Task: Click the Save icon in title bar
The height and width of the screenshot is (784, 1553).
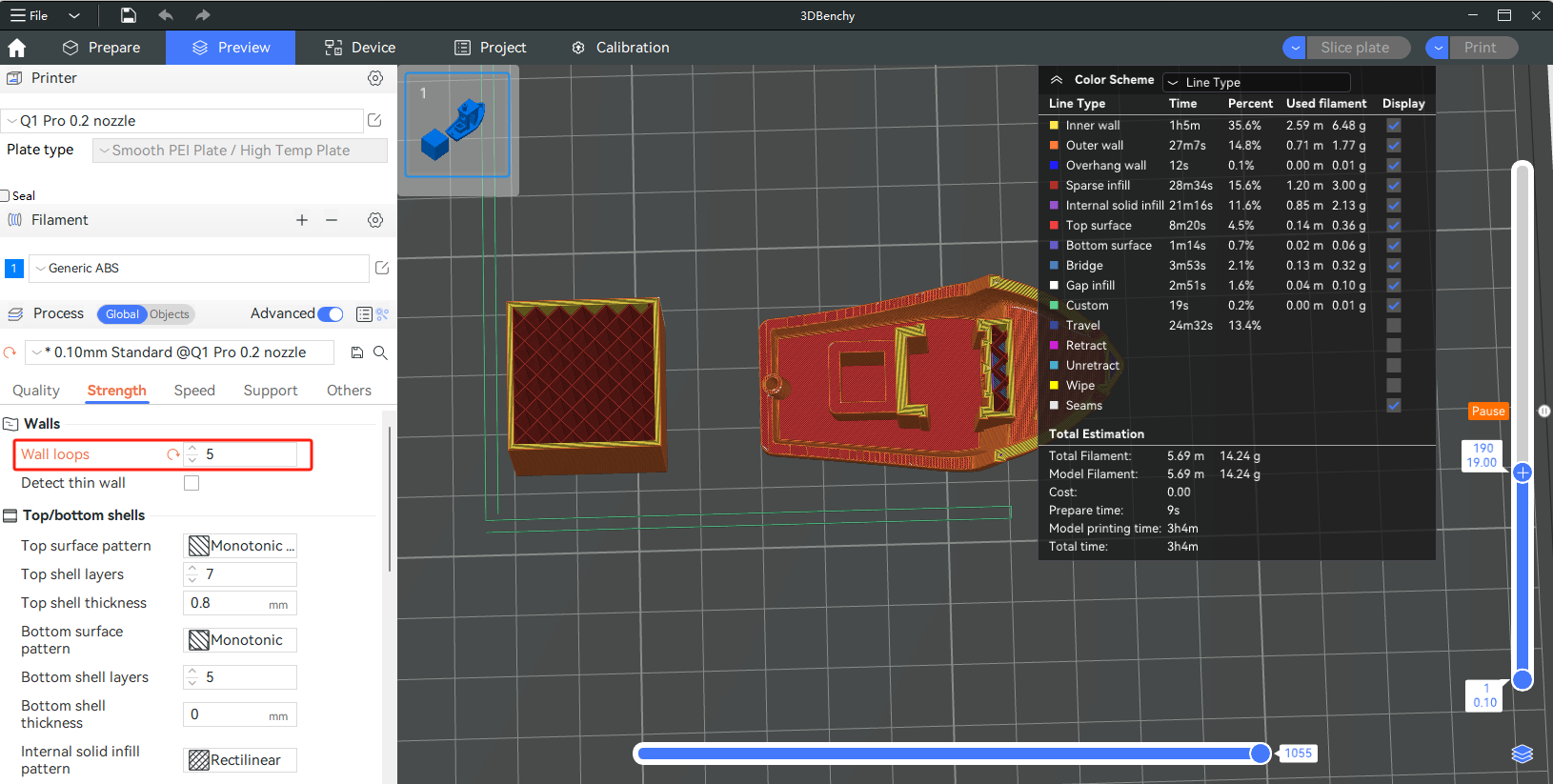Action: click(128, 15)
